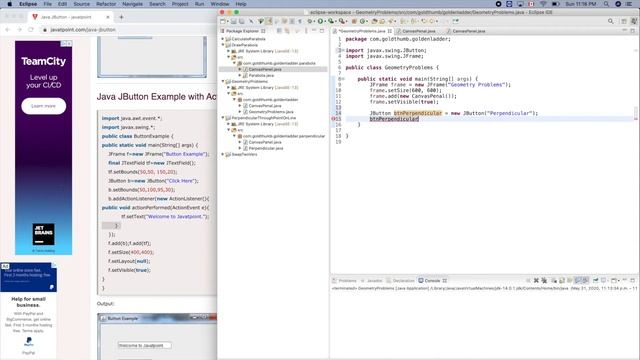The image size is (640, 360).
Task: Open the Refactor menu
Action: tap(106, 4)
